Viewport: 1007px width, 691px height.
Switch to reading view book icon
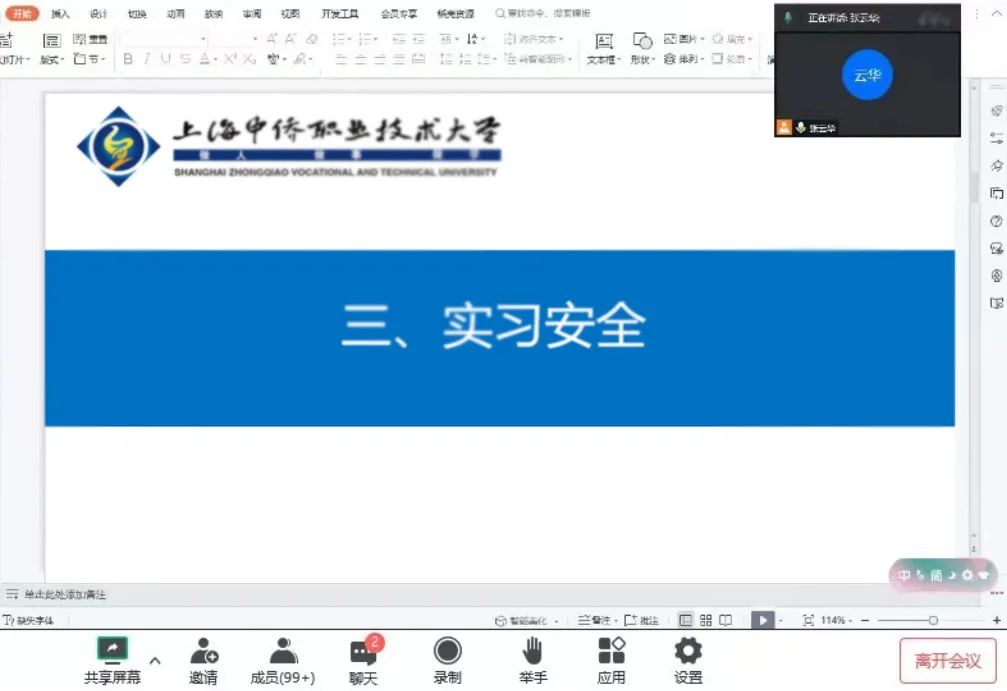tap(726, 620)
